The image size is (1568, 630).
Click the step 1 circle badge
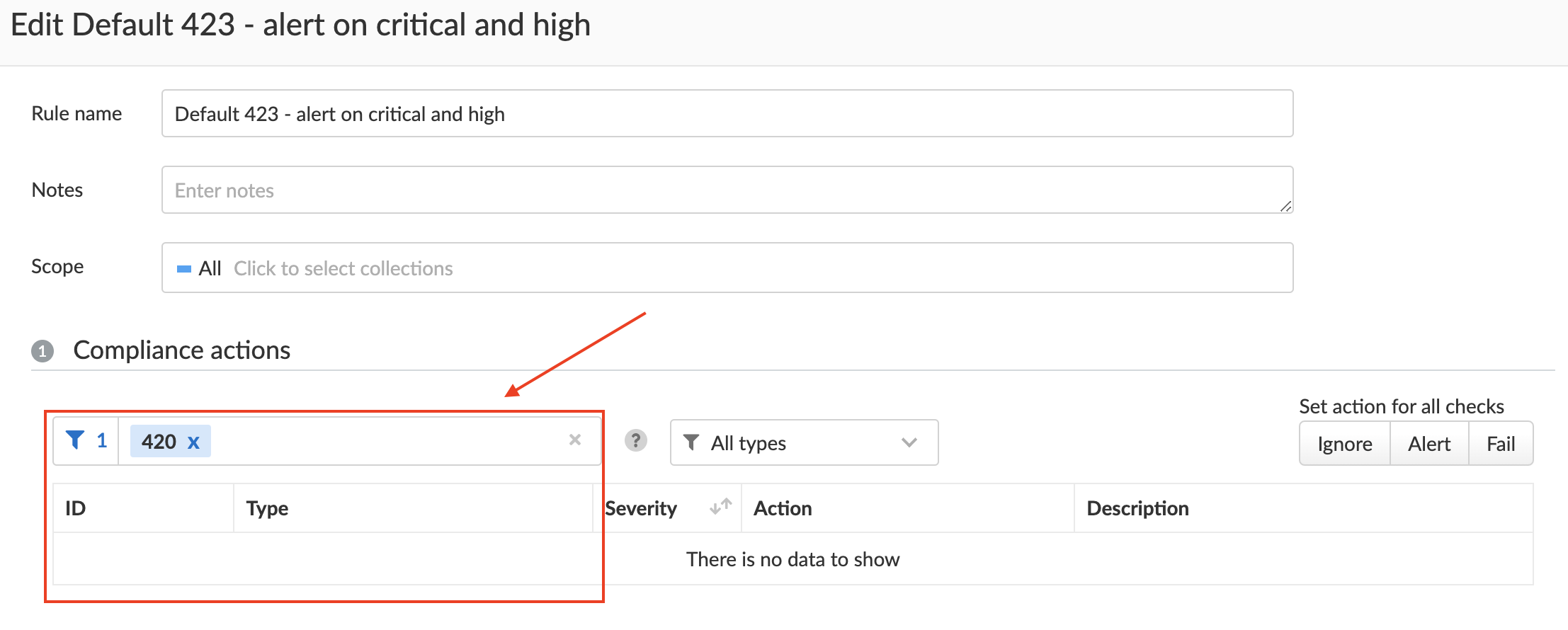(42, 350)
